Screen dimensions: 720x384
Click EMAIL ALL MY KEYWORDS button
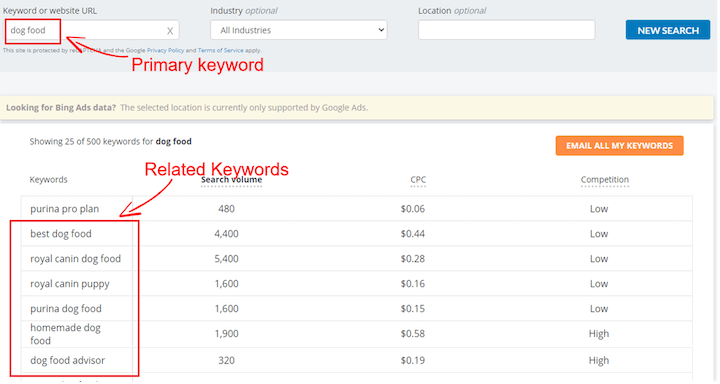tap(619, 146)
